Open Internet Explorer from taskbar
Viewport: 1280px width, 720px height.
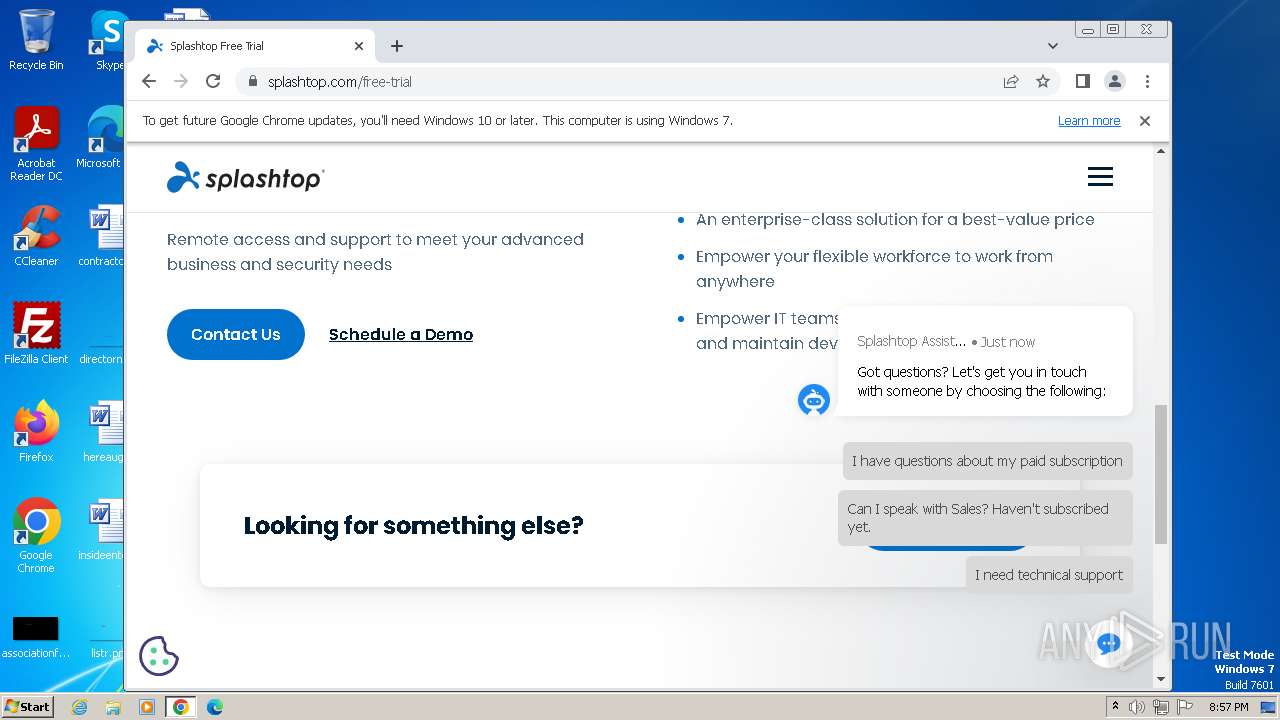tap(79, 707)
